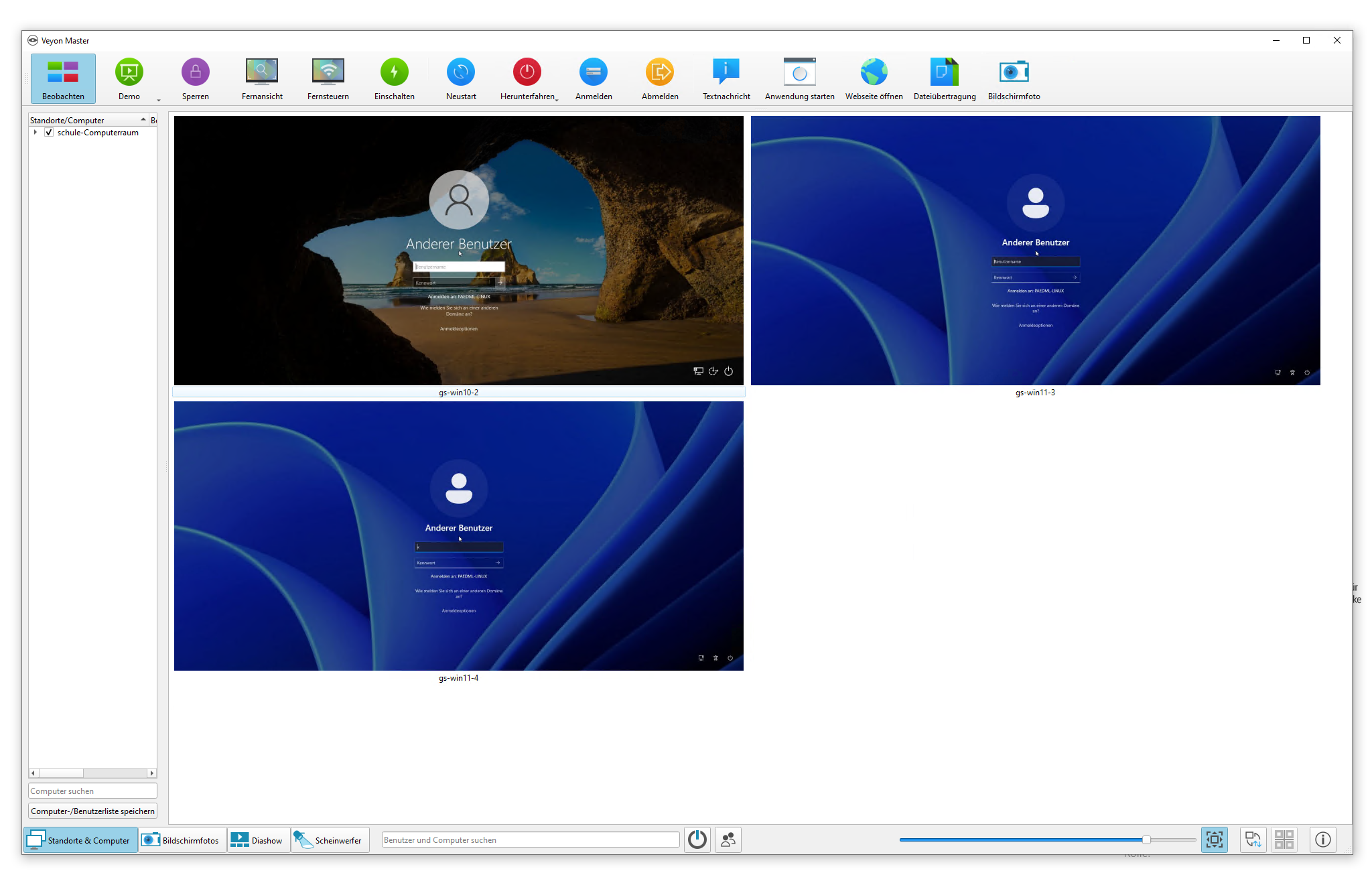Switch to the Bildschirmfotos tab
1372x871 pixels.
pyautogui.click(x=182, y=839)
